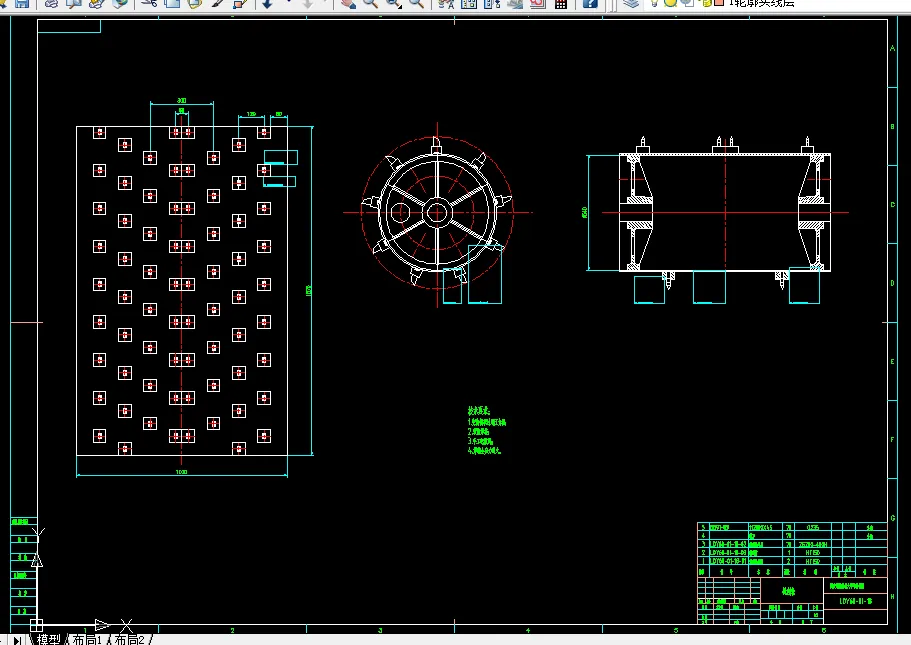This screenshot has height=645, width=911.
Task: Click the last-tab navigation arrow
Action: [x=17, y=640]
